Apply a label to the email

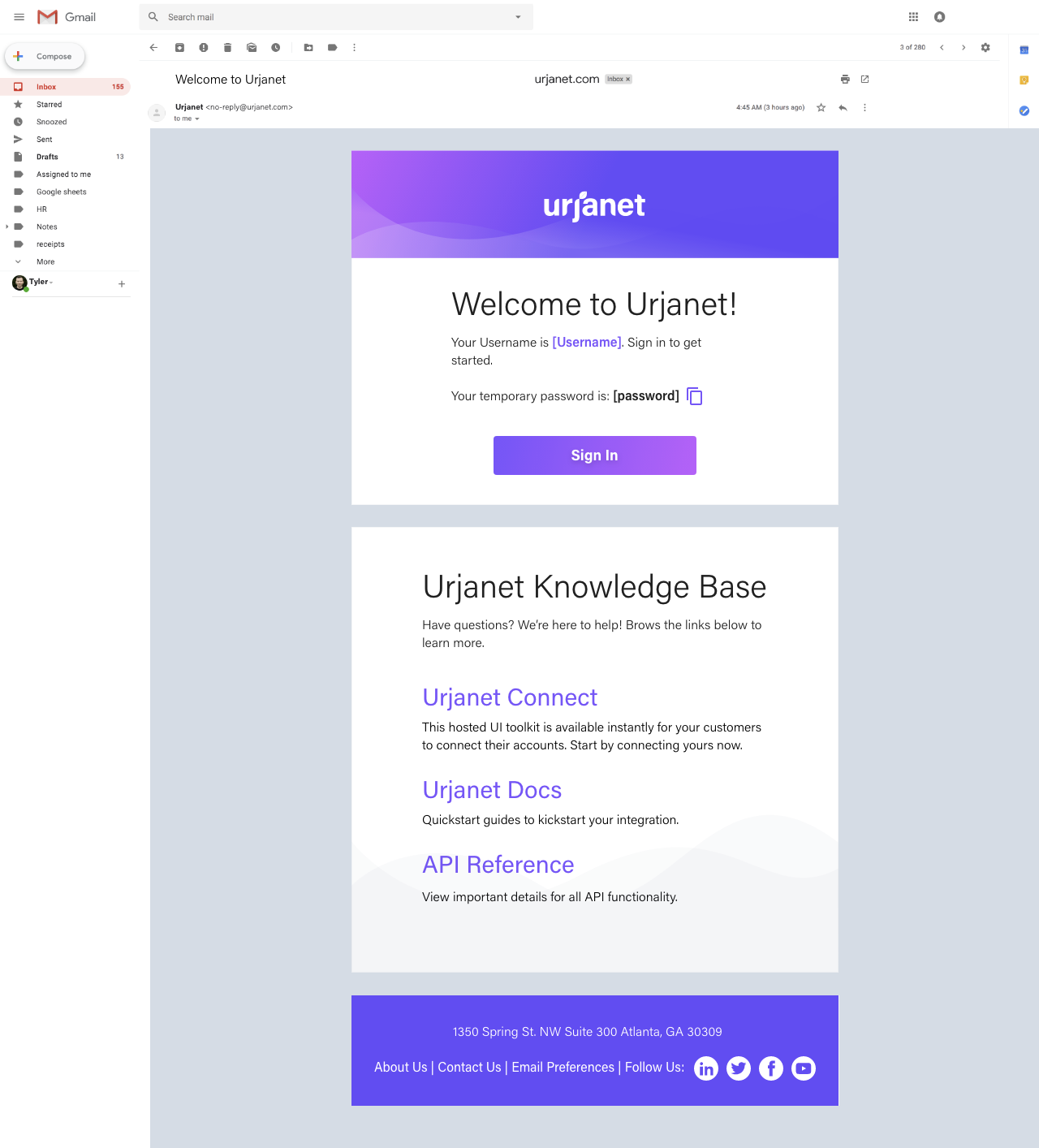(332, 48)
